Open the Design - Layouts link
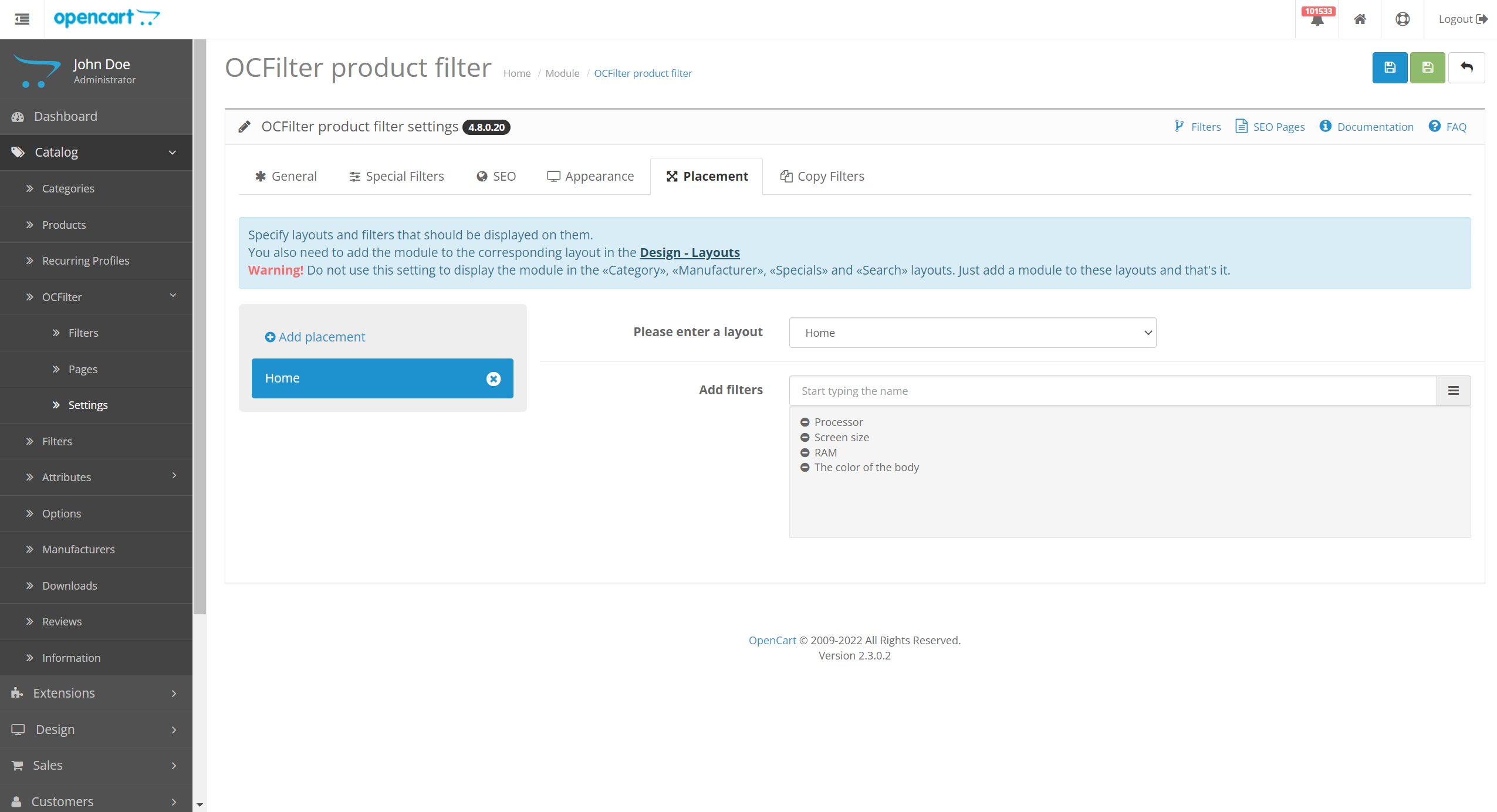The width and height of the screenshot is (1497, 812). coord(689,252)
